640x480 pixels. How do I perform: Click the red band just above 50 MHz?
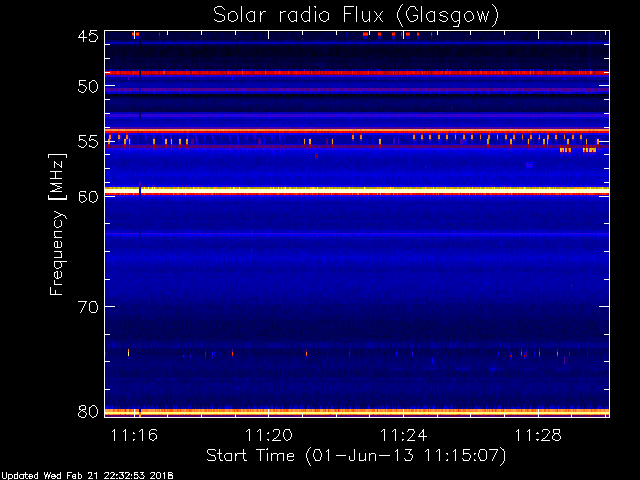[357, 73]
